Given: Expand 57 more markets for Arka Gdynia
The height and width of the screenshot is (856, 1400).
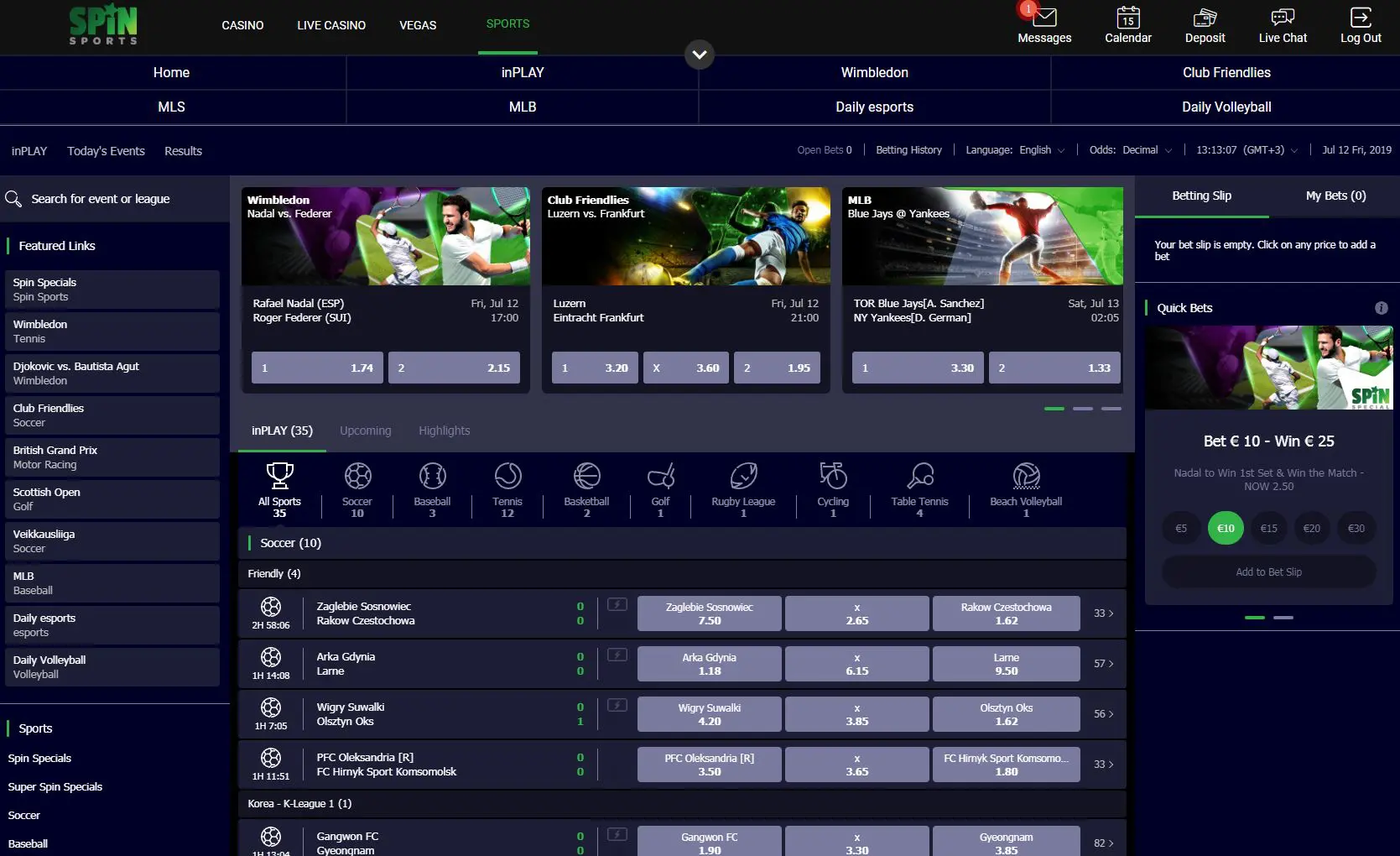Looking at the screenshot, I should 1103,664.
